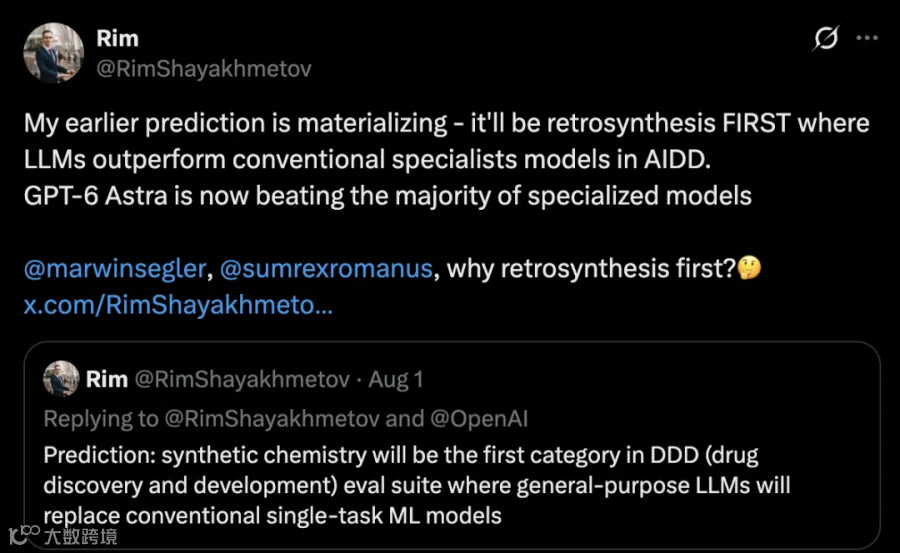Open the quoted tweet's Prediction text
900x553 pixels.
click(417, 485)
